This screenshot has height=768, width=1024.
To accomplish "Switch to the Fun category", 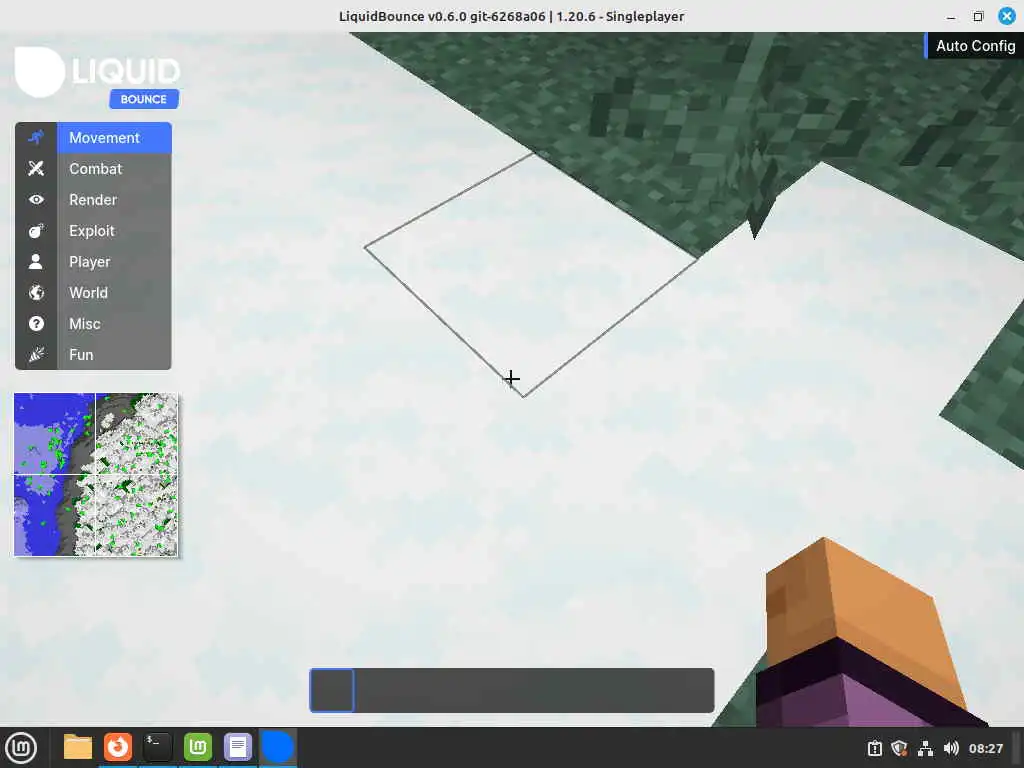I will 93,355.
